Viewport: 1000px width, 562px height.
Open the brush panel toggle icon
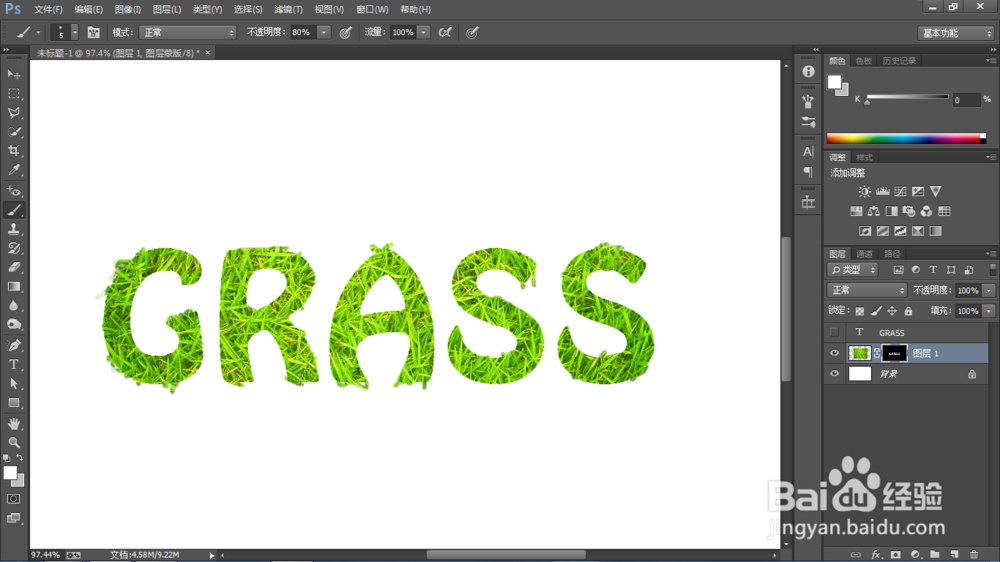(93, 33)
